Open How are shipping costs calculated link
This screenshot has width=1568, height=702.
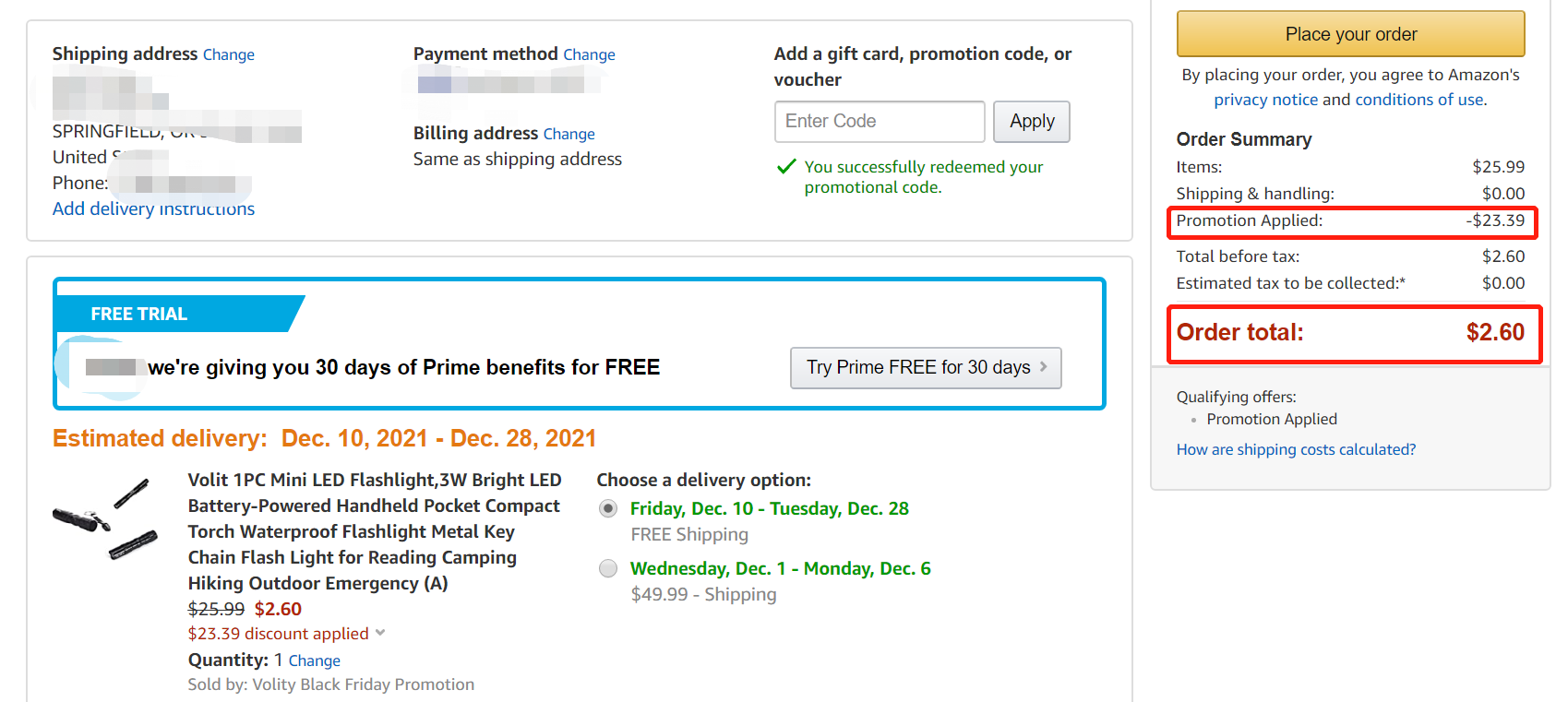point(1296,449)
